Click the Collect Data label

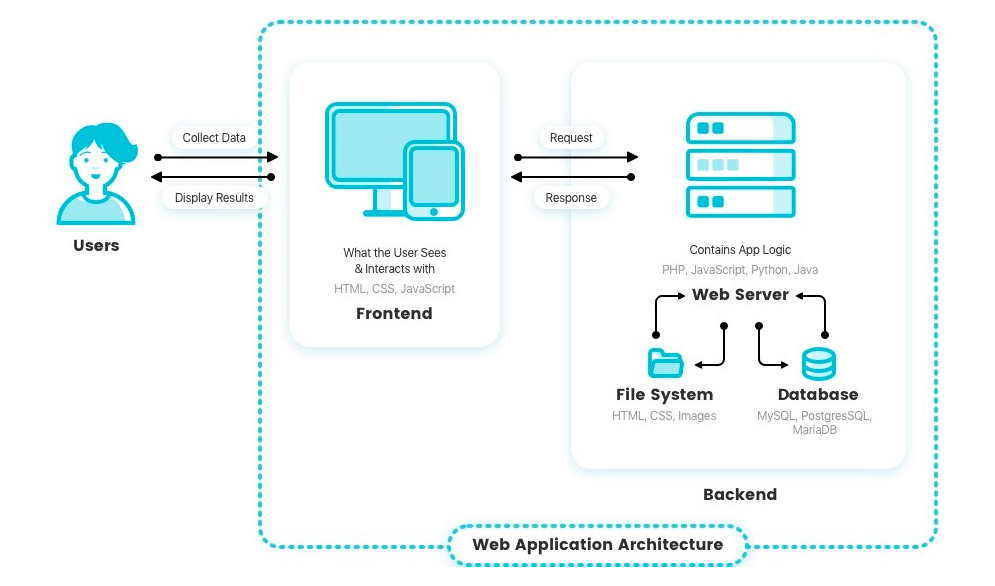pyautogui.click(x=214, y=137)
